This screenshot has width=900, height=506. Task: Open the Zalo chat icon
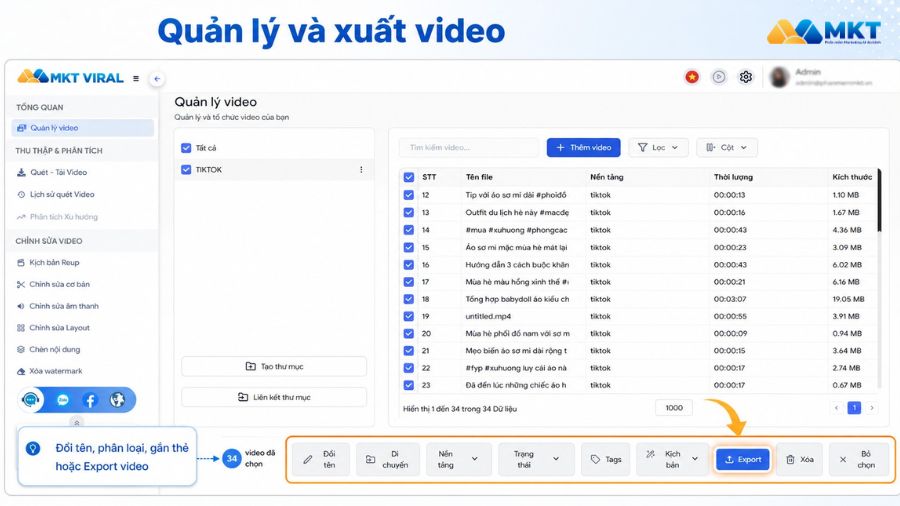click(x=63, y=400)
